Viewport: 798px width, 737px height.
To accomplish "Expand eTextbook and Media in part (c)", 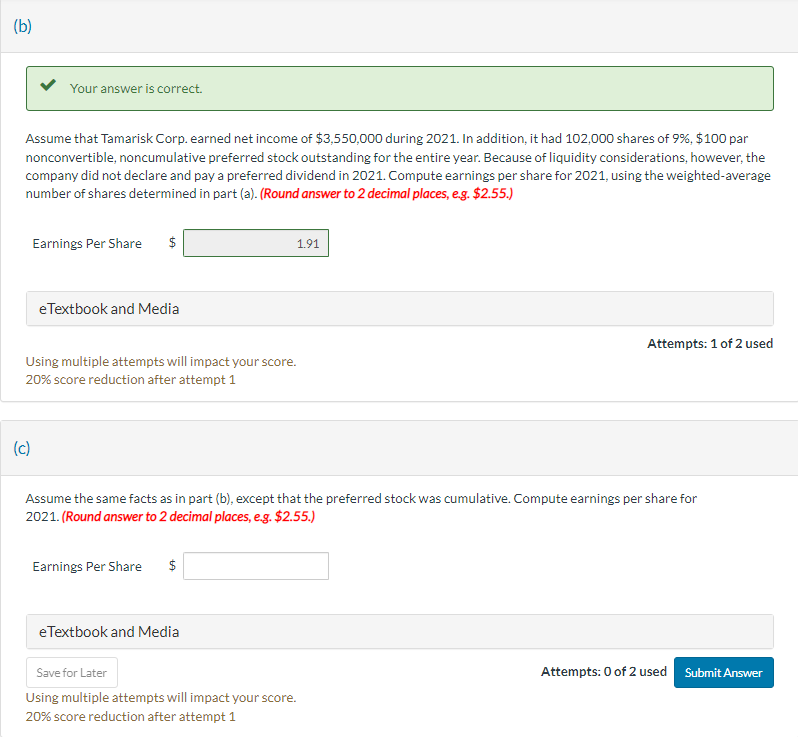I will (x=400, y=632).
